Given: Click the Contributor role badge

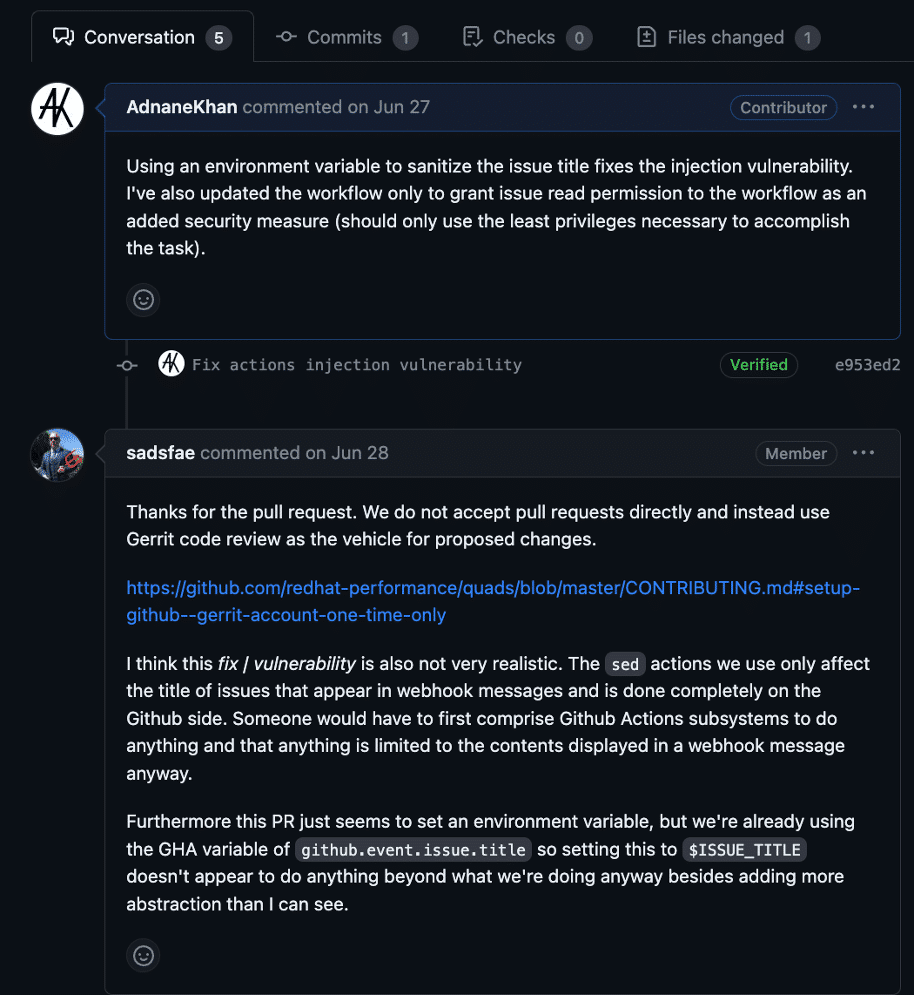Looking at the screenshot, I should click(x=783, y=107).
